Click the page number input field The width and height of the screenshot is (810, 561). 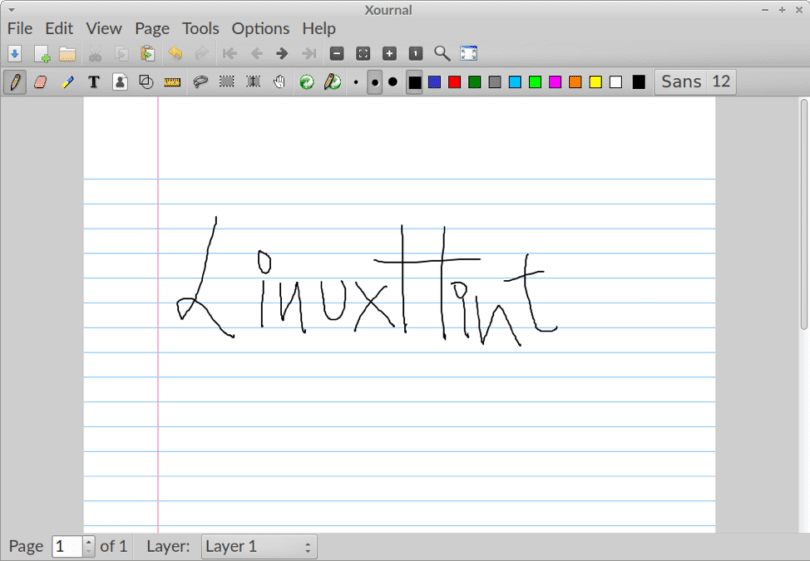(68, 547)
